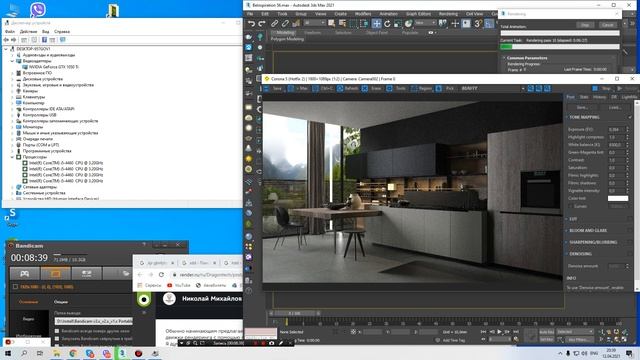Image resolution: width=640 pixels, height=360 pixels.
Task: Reload the page in Chrome
Action: pos(161,275)
